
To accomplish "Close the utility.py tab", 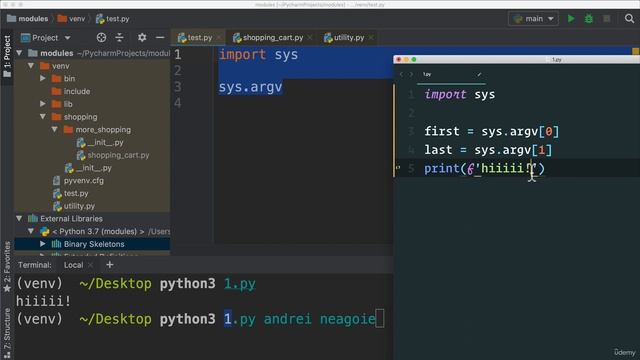I will [371, 38].
